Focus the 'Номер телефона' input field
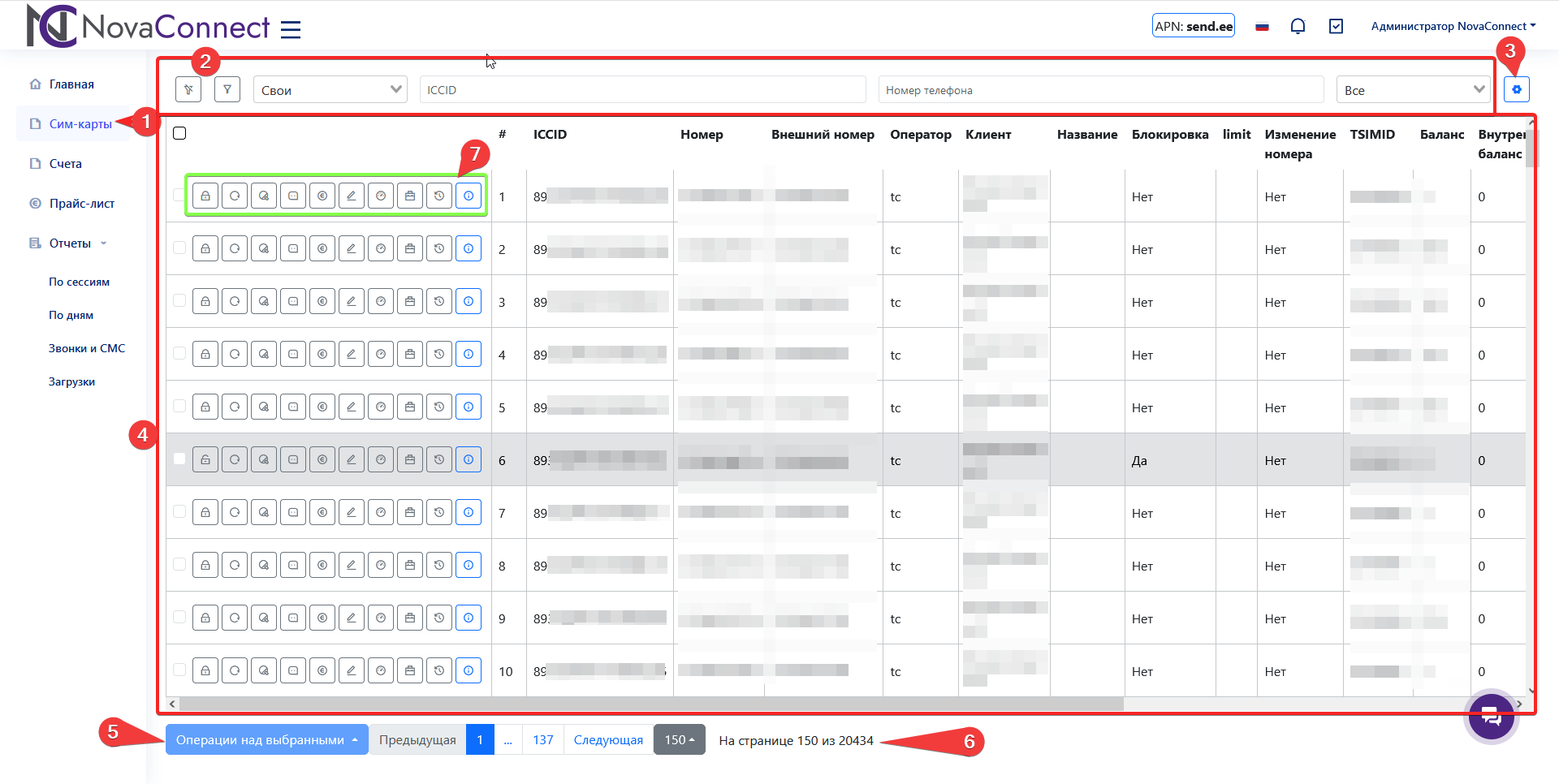The width and height of the screenshot is (1559, 784). click(x=1100, y=89)
